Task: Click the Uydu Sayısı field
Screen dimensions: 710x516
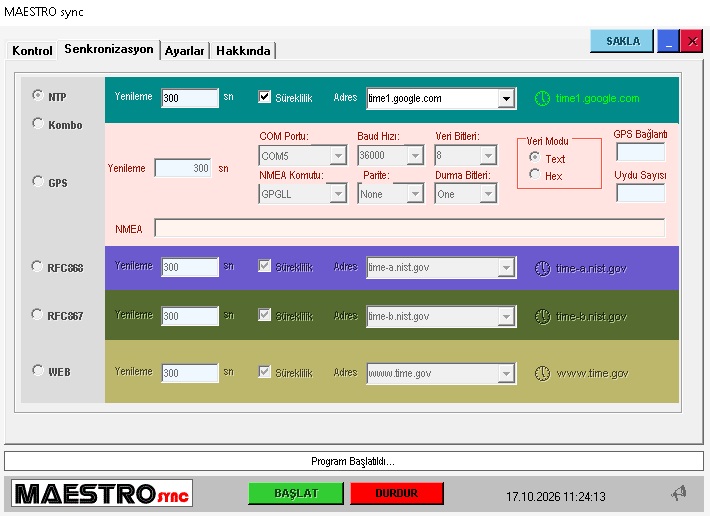Action: point(640,193)
